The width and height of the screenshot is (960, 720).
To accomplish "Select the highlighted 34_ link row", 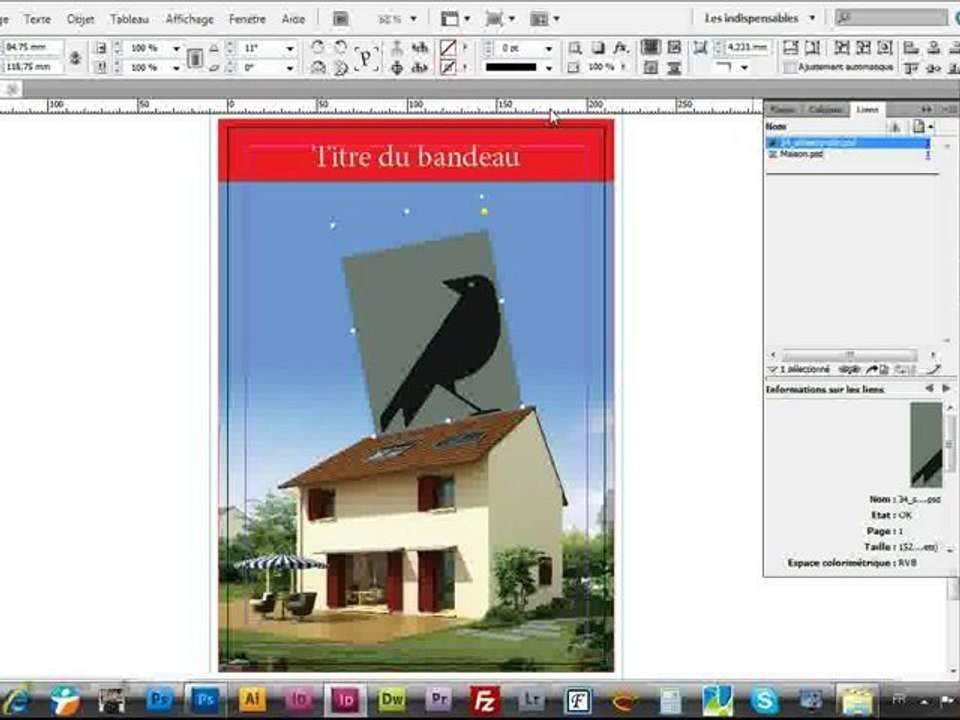I will (849, 143).
